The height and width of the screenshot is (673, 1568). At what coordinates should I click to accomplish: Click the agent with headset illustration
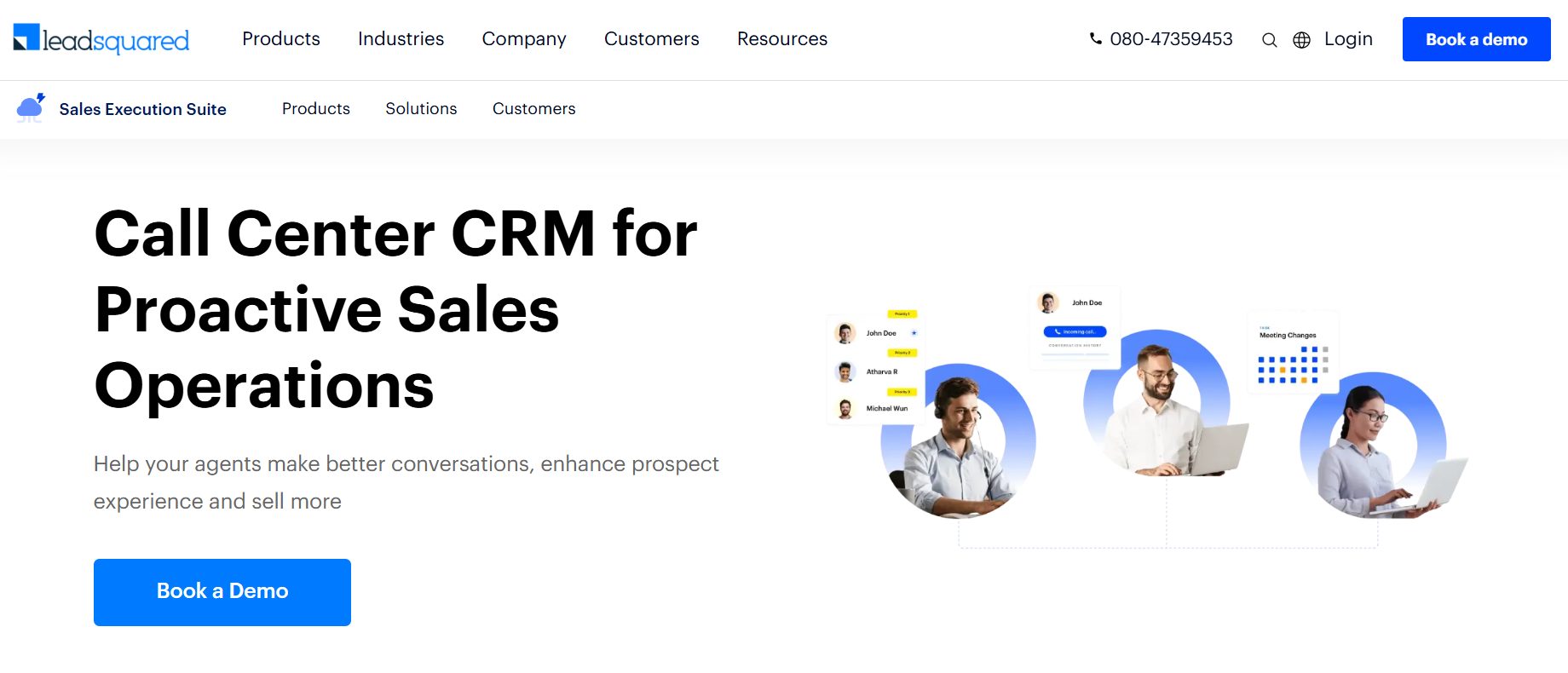point(959,443)
